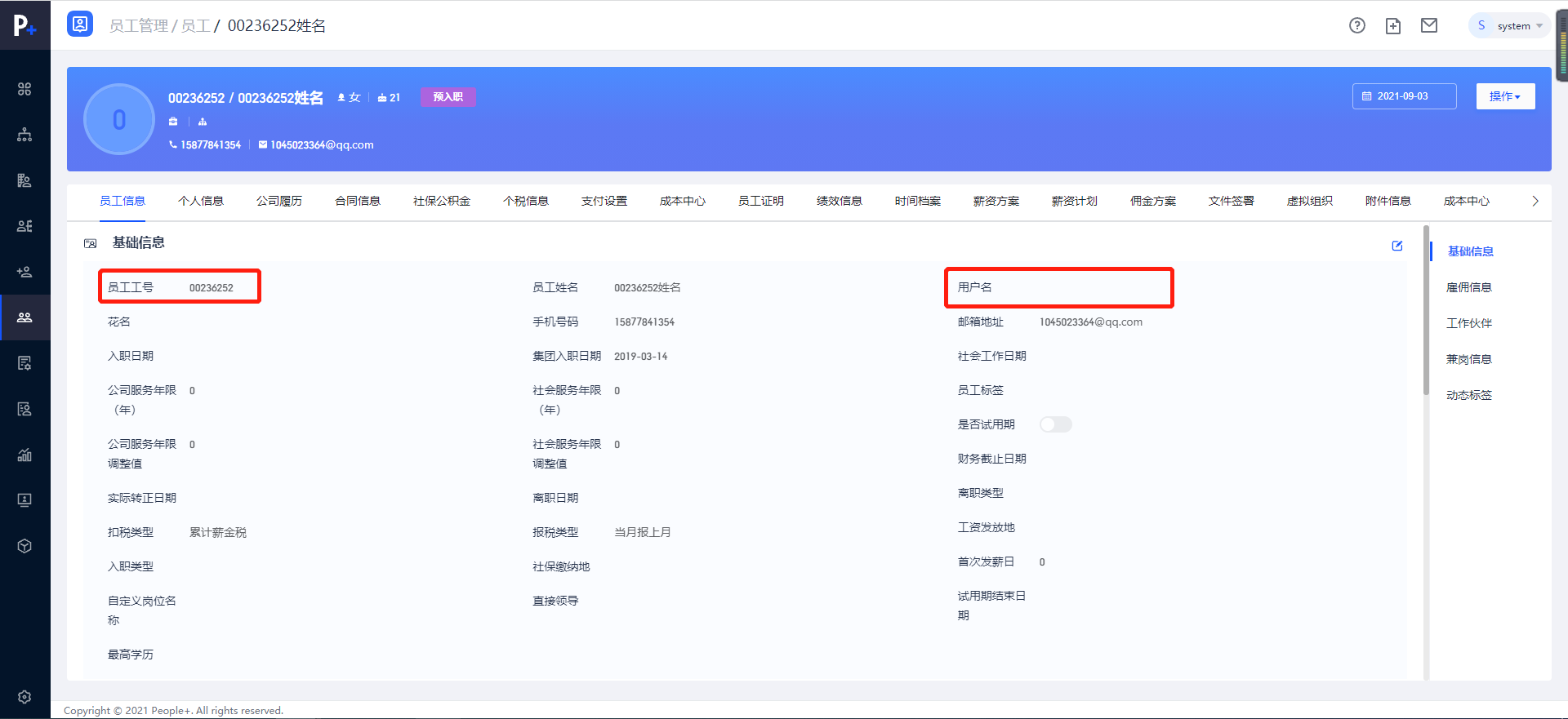This screenshot has width=1568, height=719.
Task: Click the edit pencil icon for 基础信息
Action: [1396, 246]
